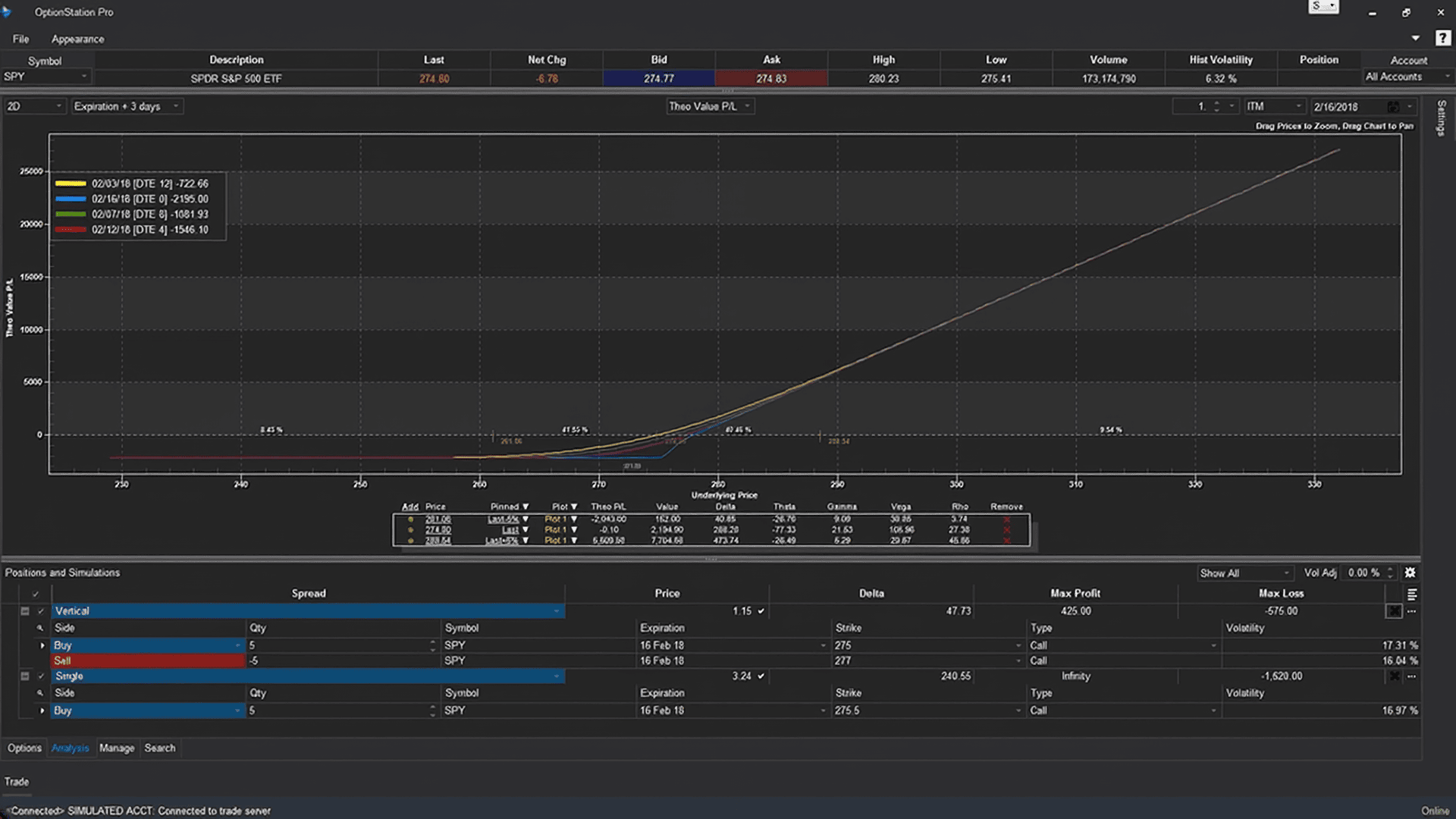1456x819 pixels.
Task: Collapse the Vertical spread group
Action: coord(25,611)
